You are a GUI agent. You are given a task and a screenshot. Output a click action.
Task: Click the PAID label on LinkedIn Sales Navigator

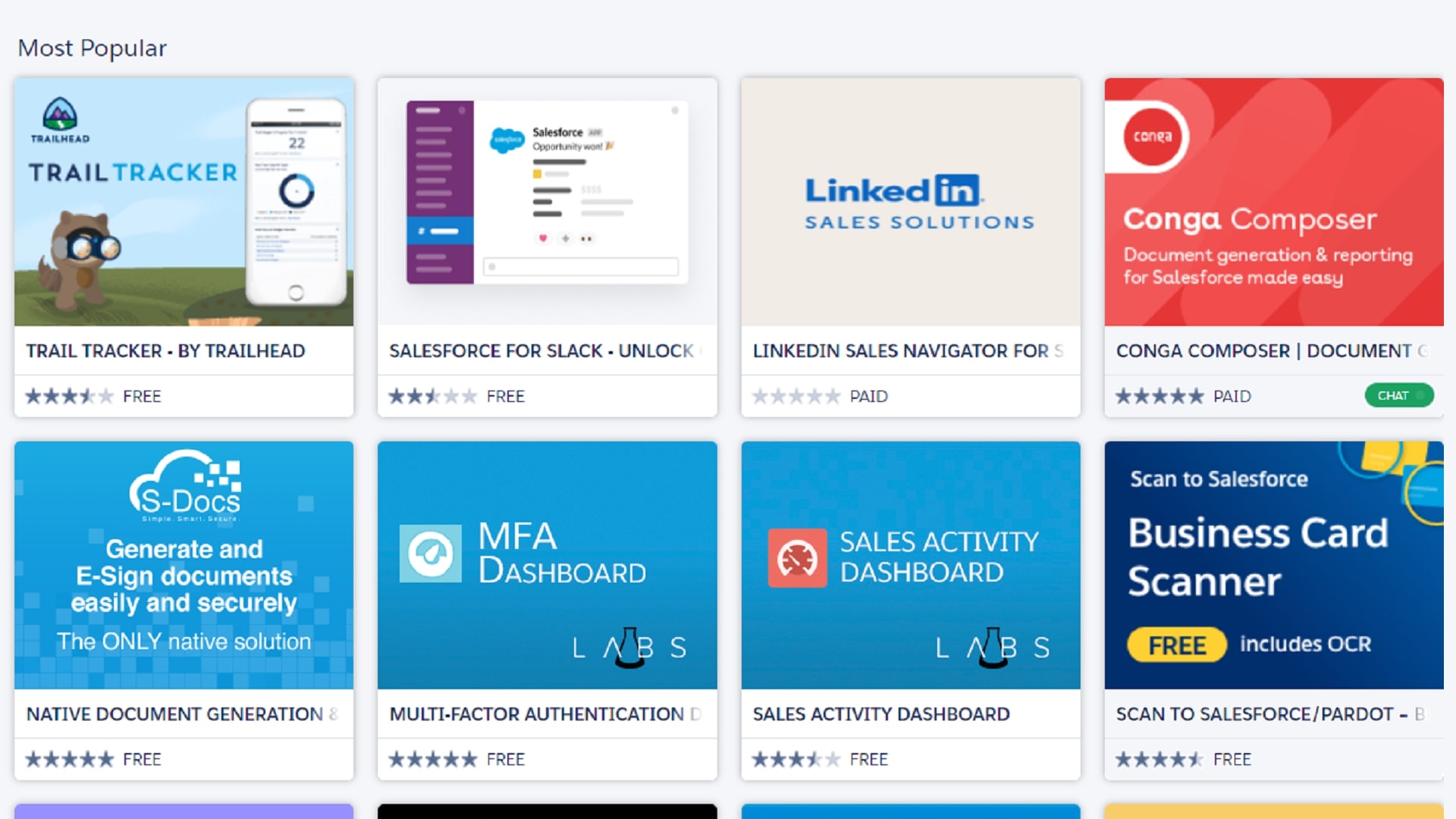(868, 397)
